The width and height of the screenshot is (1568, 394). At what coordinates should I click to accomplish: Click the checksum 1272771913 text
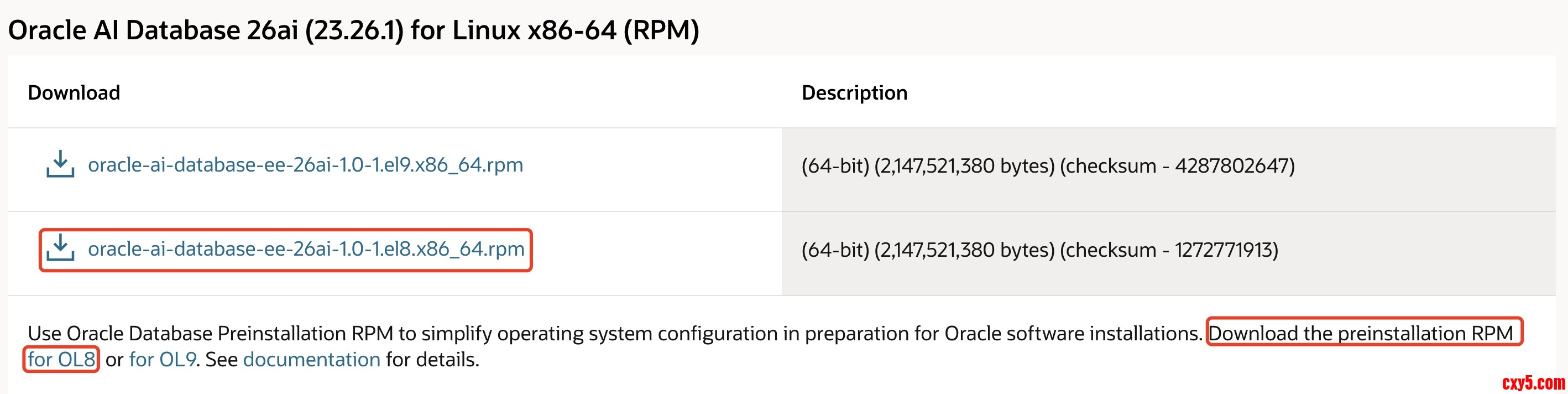pyautogui.click(x=1225, y=250)
